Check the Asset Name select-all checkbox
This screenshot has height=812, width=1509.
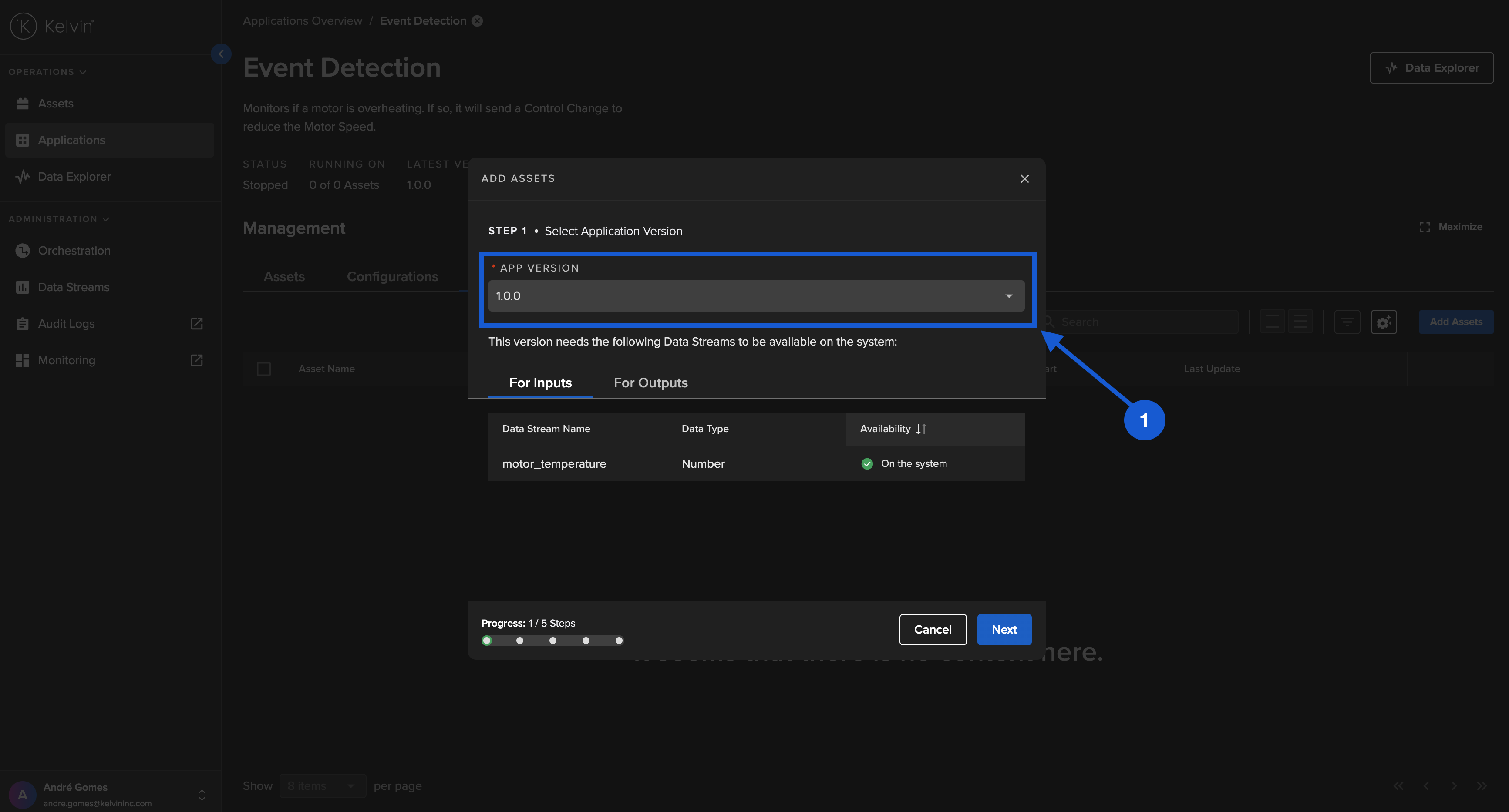(263, 369)
